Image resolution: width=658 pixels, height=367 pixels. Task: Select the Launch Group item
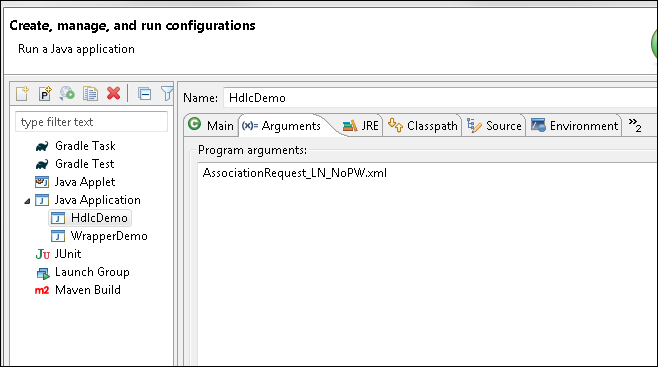[92, 272]
